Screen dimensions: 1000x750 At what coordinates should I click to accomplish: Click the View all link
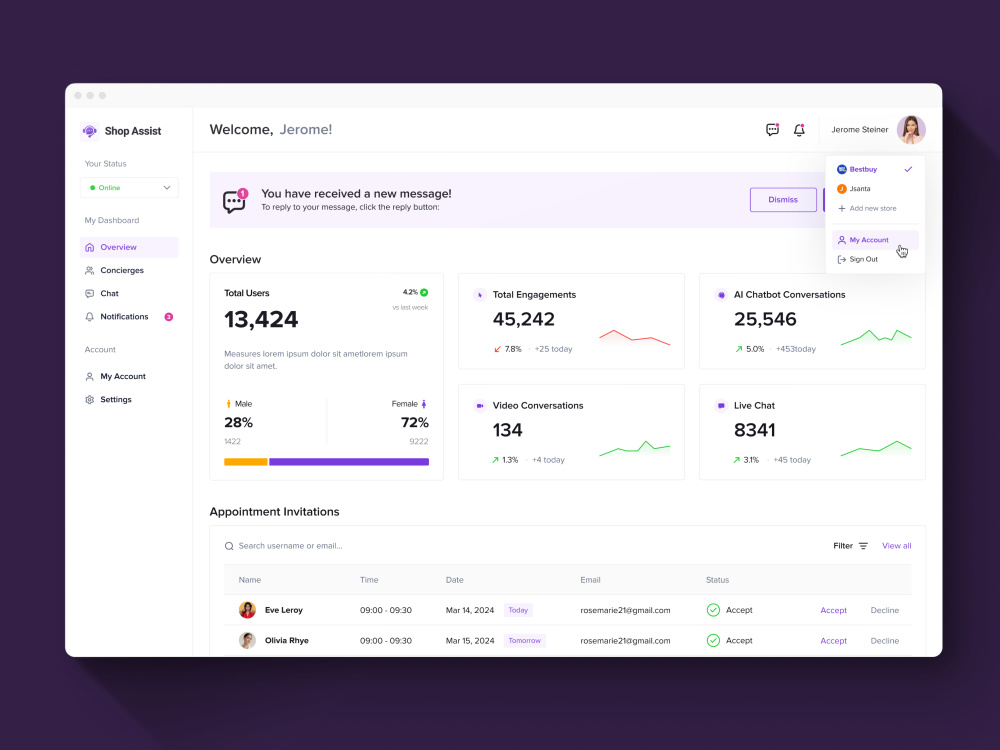897,546
